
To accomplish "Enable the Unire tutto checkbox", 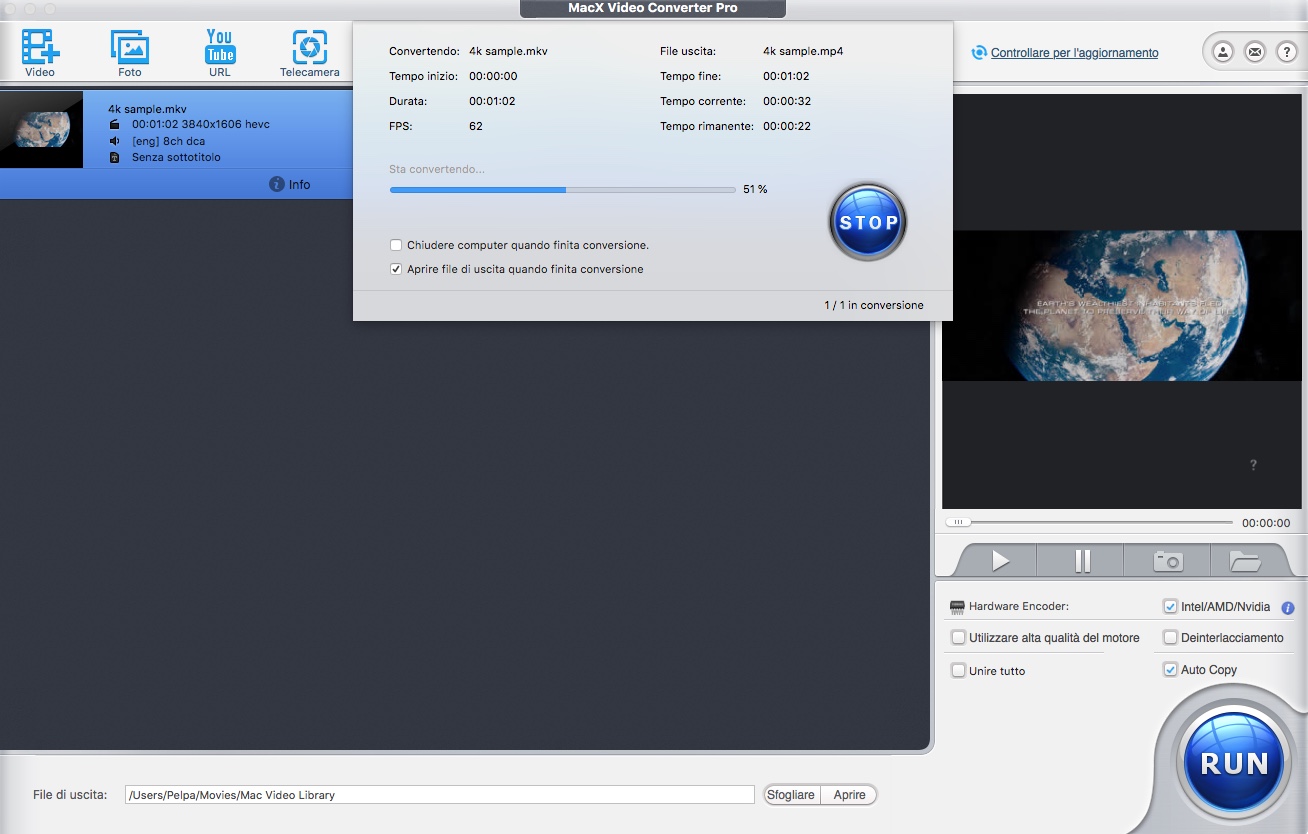I will (958, 670).
